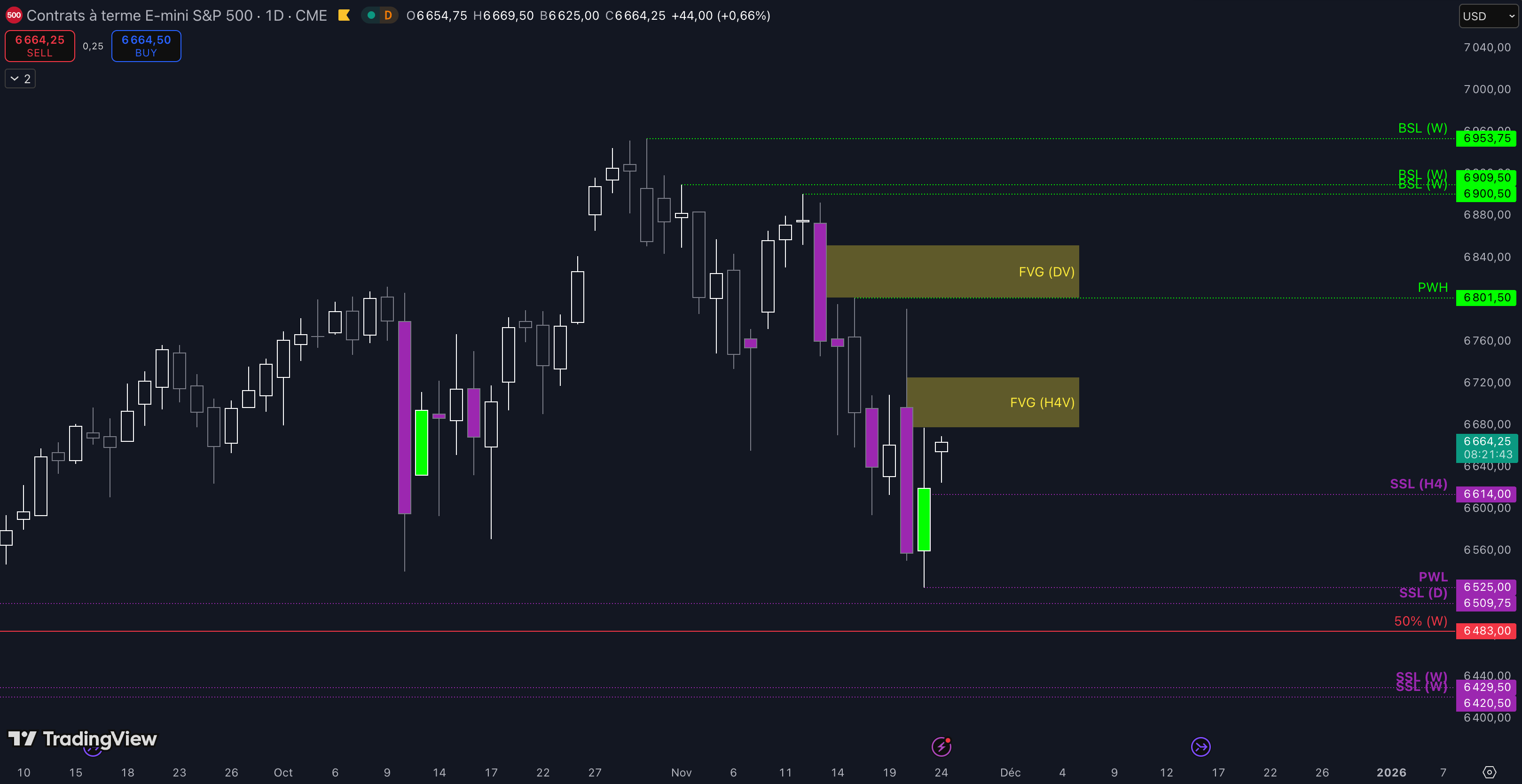The width and height of the screenshot is (1522, 784).
Task: Open the USD currency dropdown
Action: point(1487,16)
